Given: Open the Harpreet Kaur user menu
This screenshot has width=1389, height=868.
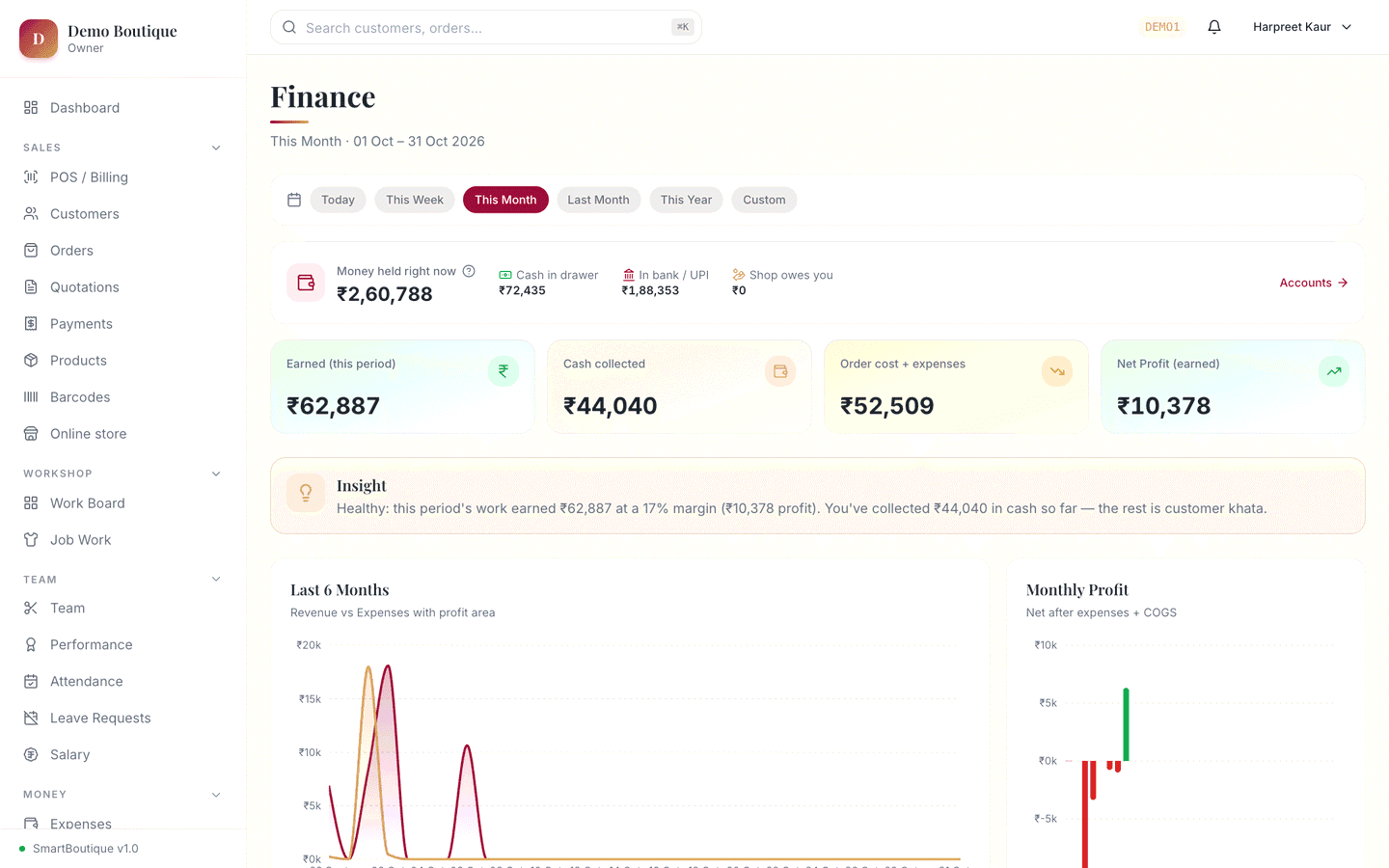Looking at the screenshot, I should coord(1302,27).
